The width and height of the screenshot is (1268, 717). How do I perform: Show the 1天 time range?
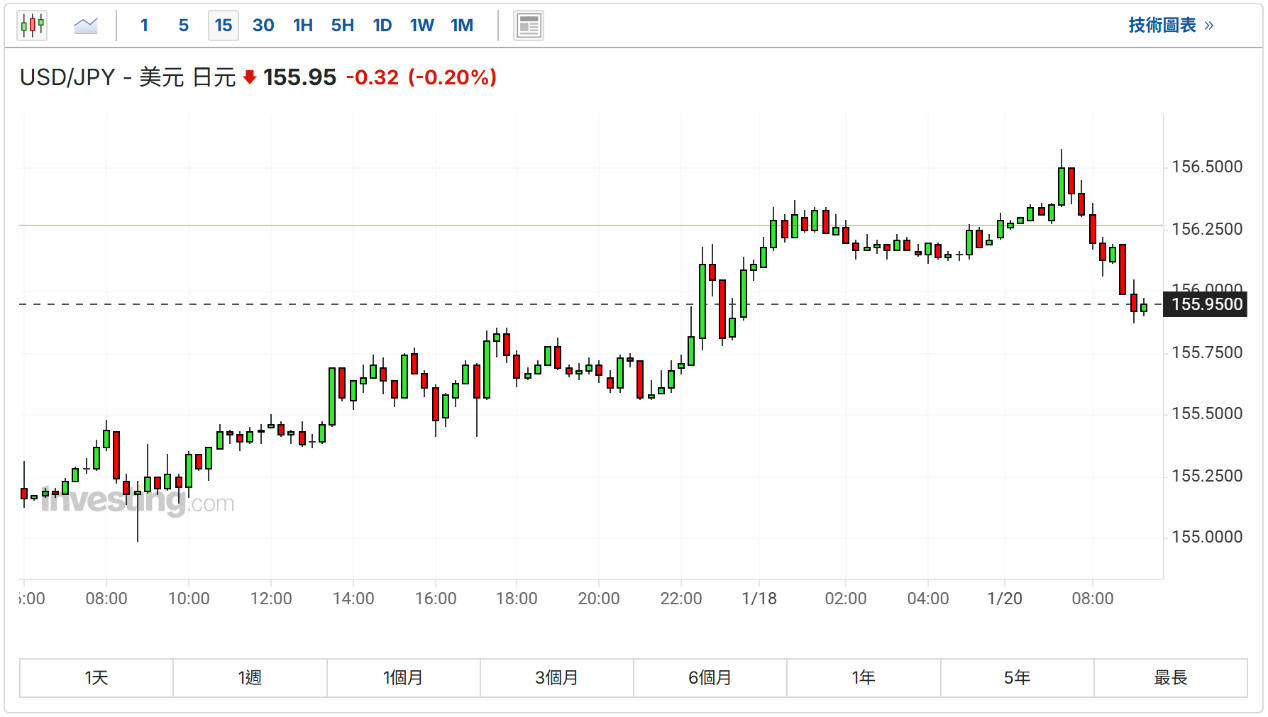[96, 678]
